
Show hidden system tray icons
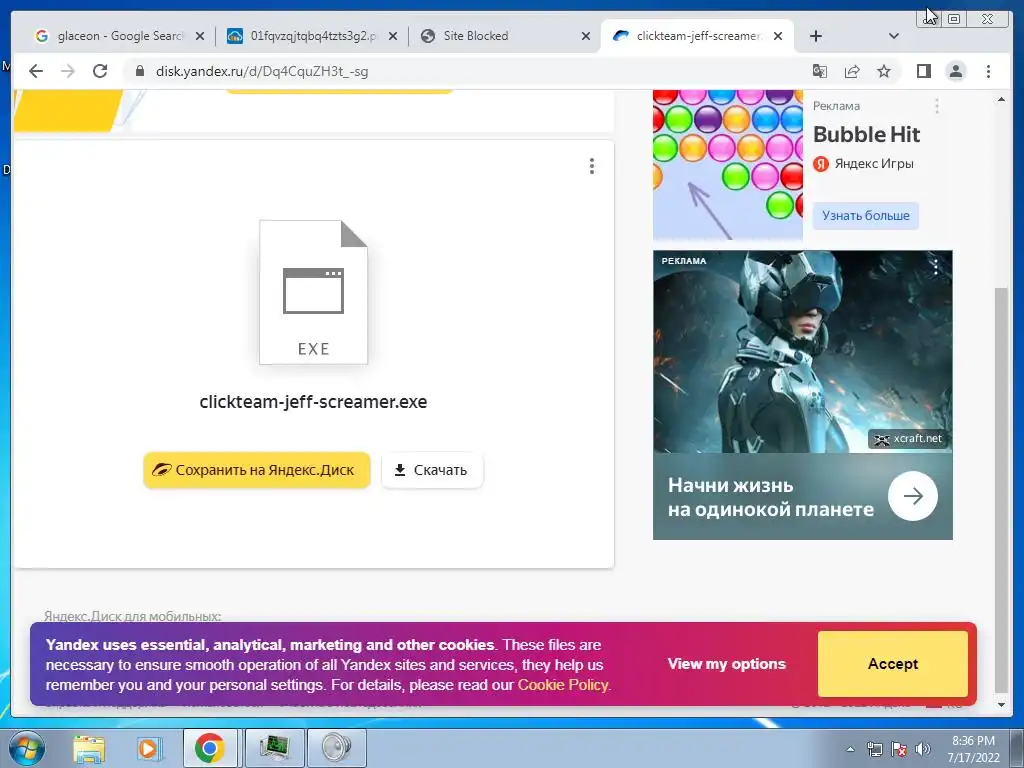point(850,749)
